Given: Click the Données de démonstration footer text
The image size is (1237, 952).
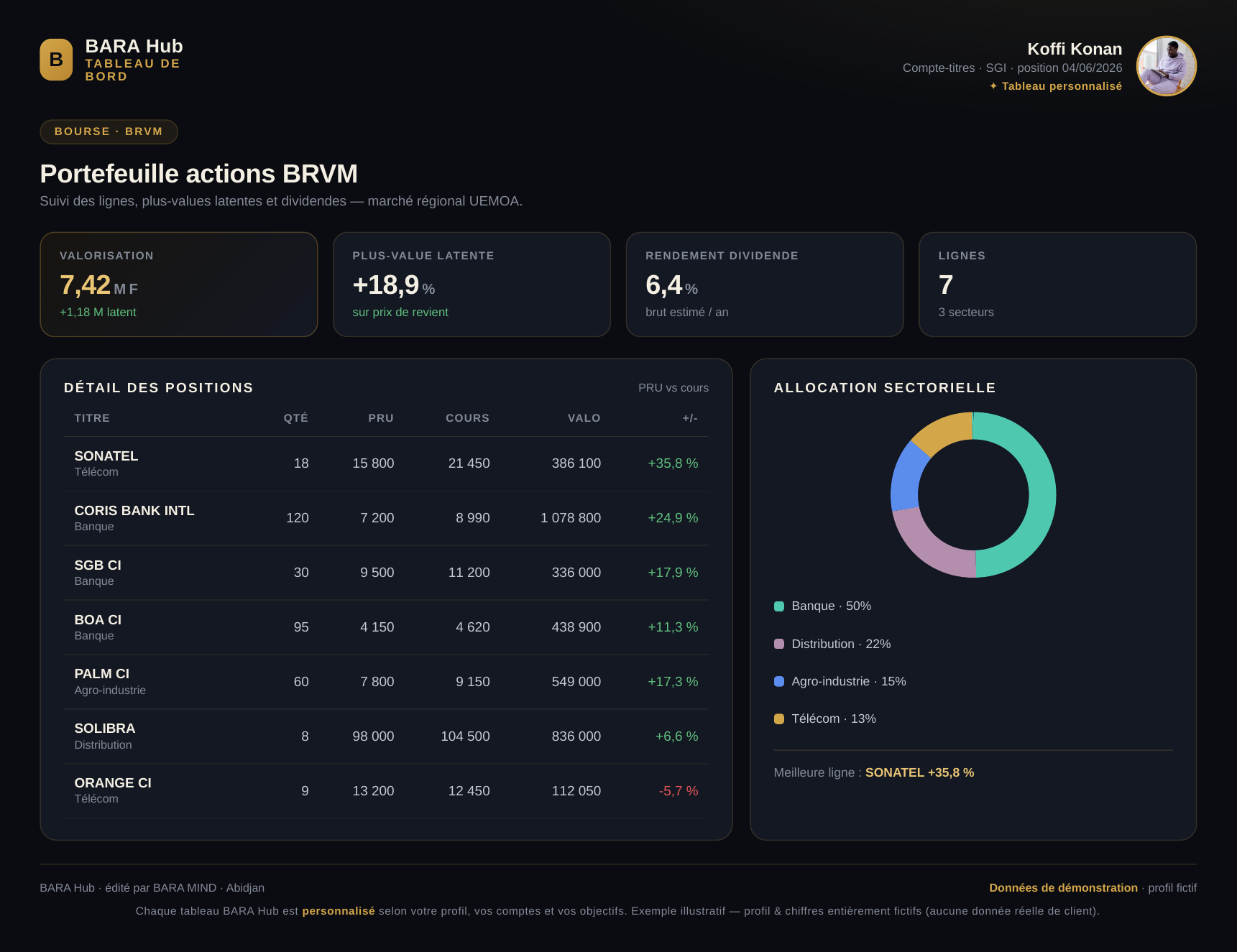Looking at the screenshot, I should pyautogui.click(x=1063, y=888).
